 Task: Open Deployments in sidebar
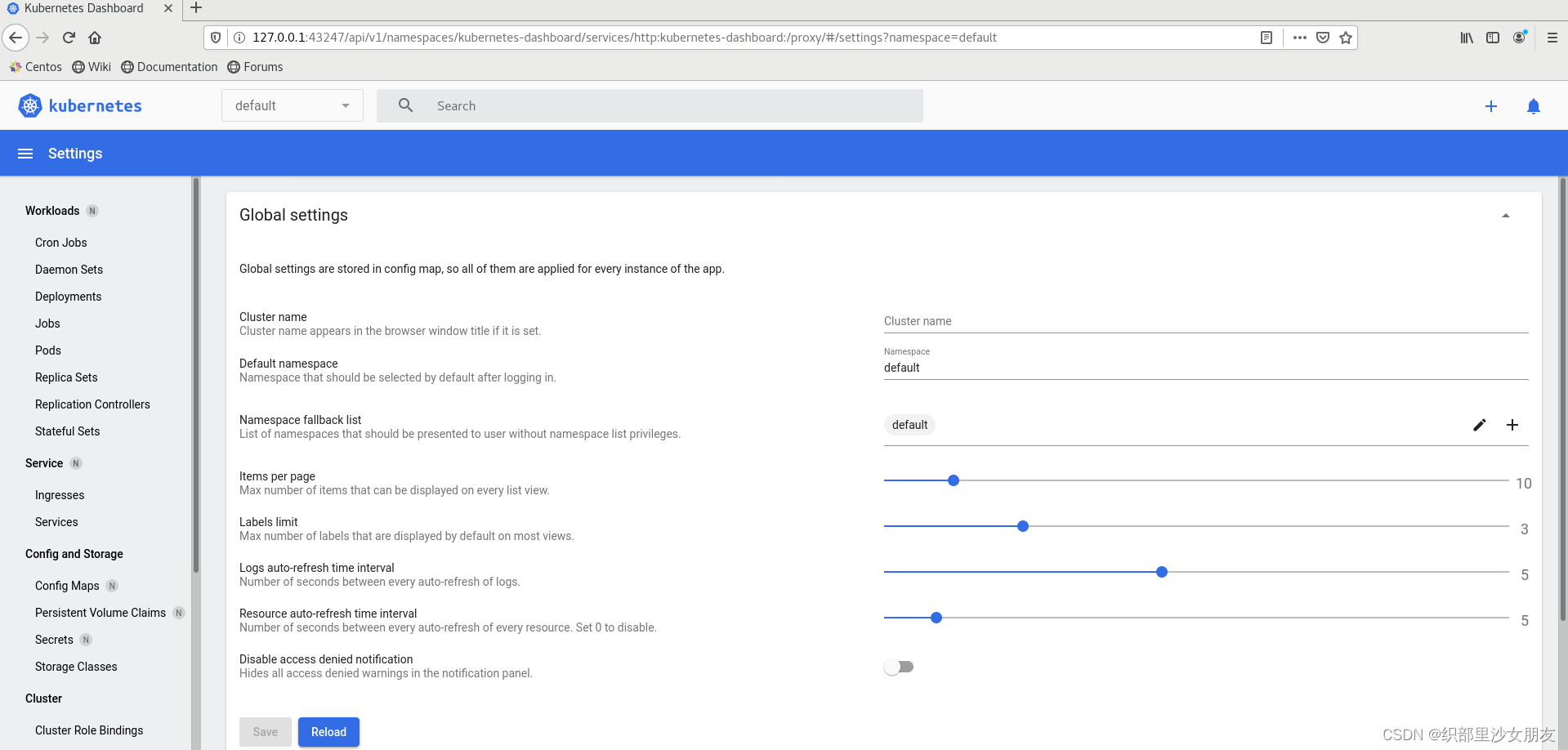coord(69,297)
